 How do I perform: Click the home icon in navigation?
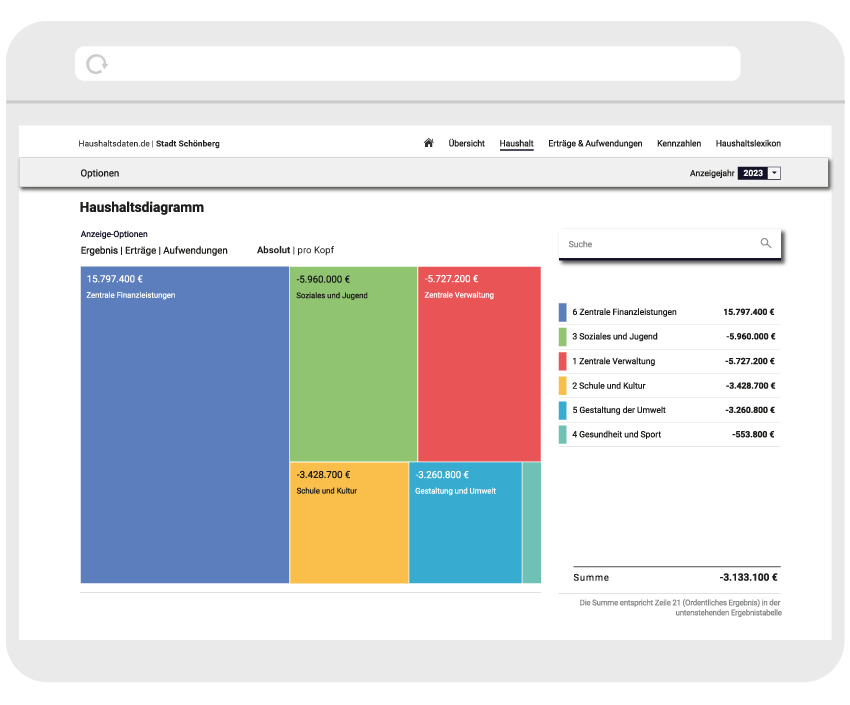428,143
